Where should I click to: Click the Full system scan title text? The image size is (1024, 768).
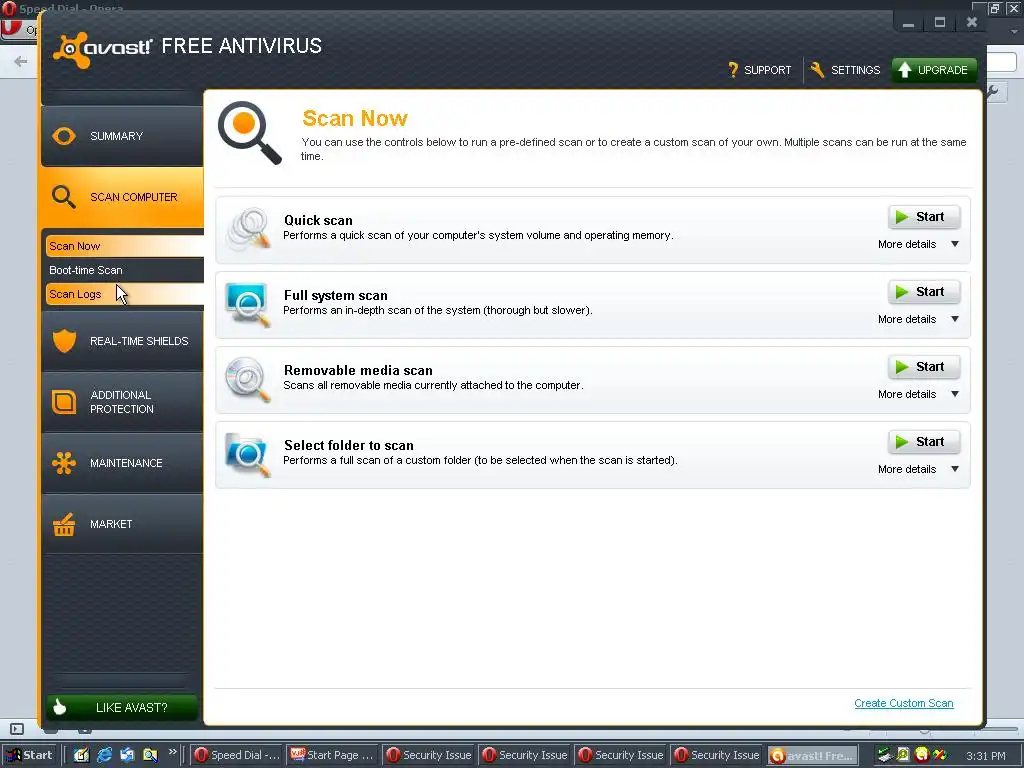[x=336, y=295]
